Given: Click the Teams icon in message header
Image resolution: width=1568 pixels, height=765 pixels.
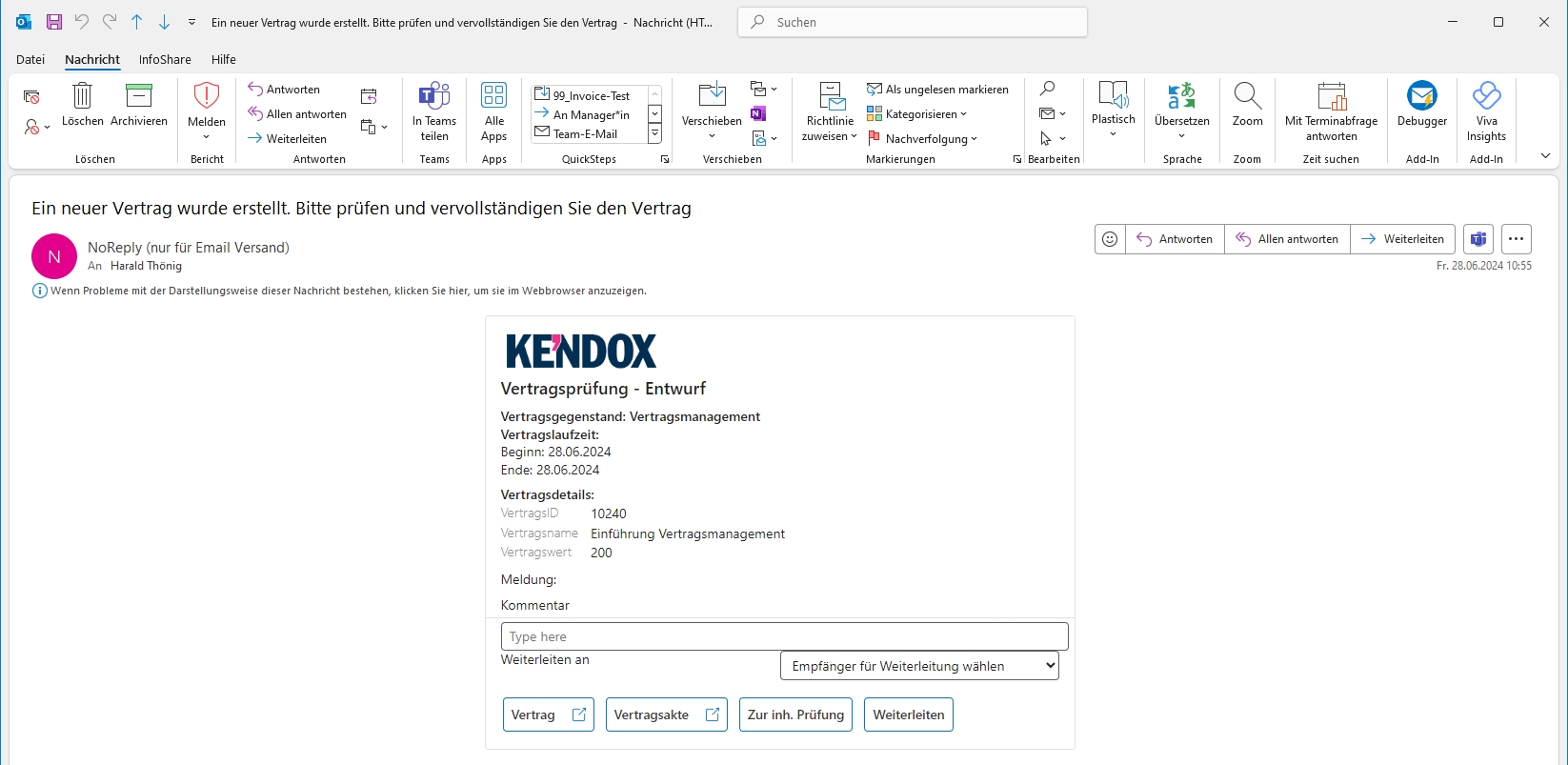Looking at the screenshot, I should coord(1478,239).
